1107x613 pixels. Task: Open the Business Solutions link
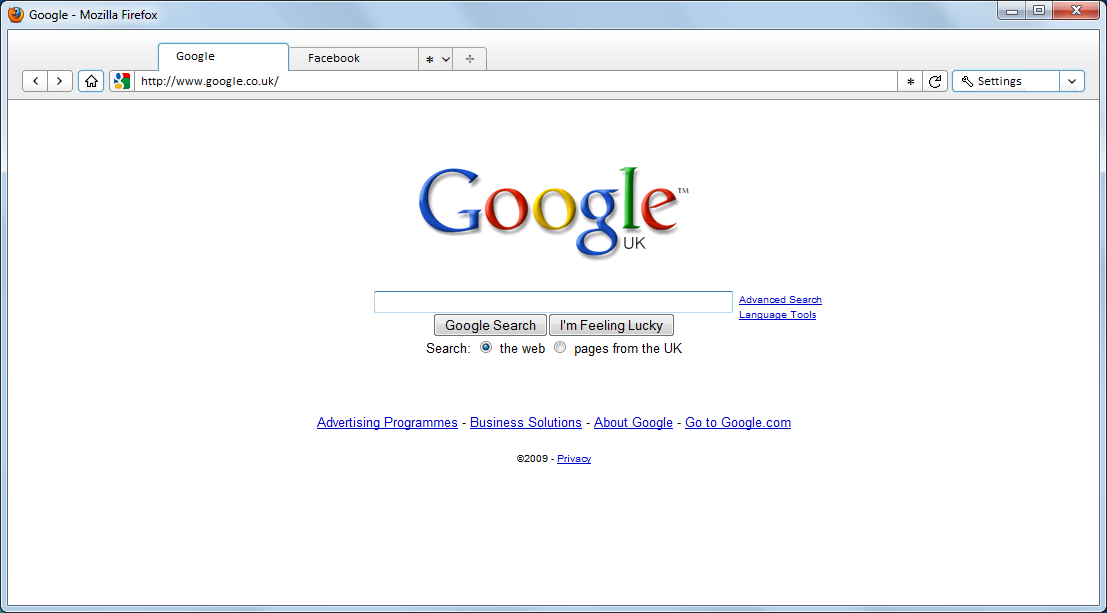(526, 422)
